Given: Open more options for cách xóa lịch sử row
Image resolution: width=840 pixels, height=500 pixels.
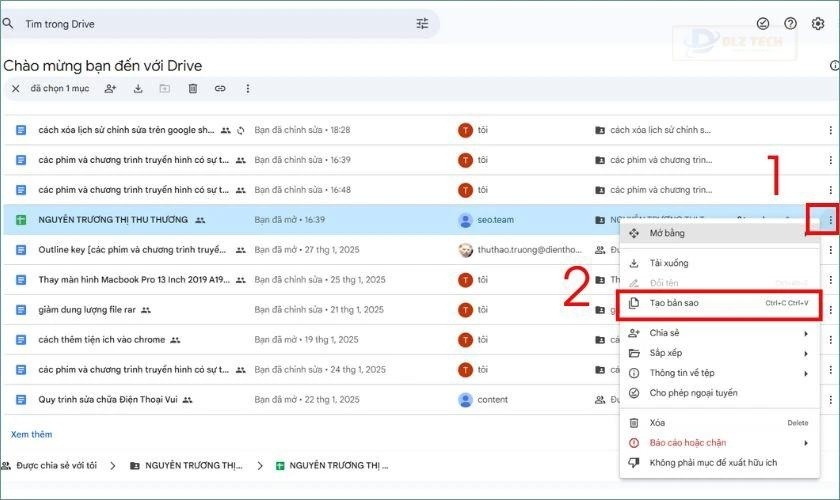Looking at the screenshot, I should (x=830, y=130).
